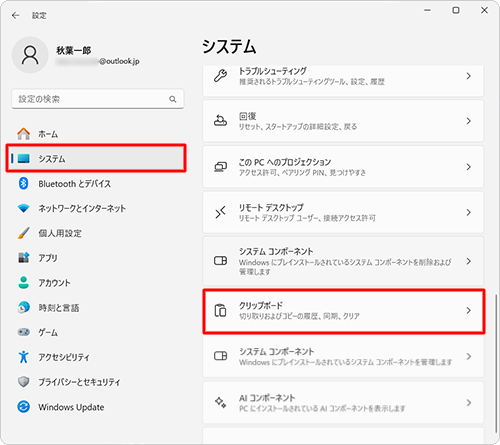Expand the クリップボード row chevron
Viewport: 500px width, 445px height.
click(468, 310)
